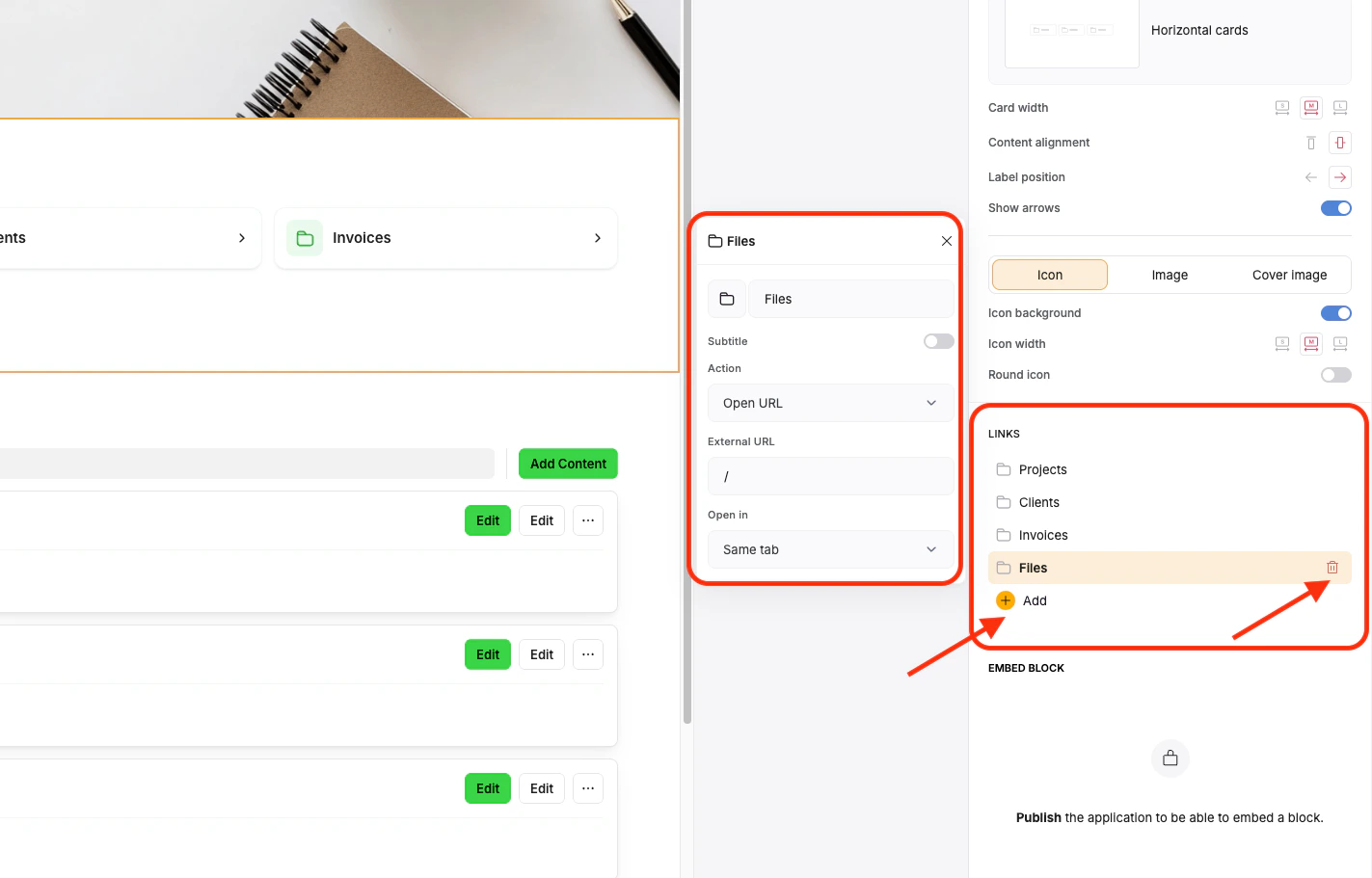Image resolution: width=1372 pixels, height=878 pixels.
Task: Choose medium icon width
Action: click(x=1311, y=344)
